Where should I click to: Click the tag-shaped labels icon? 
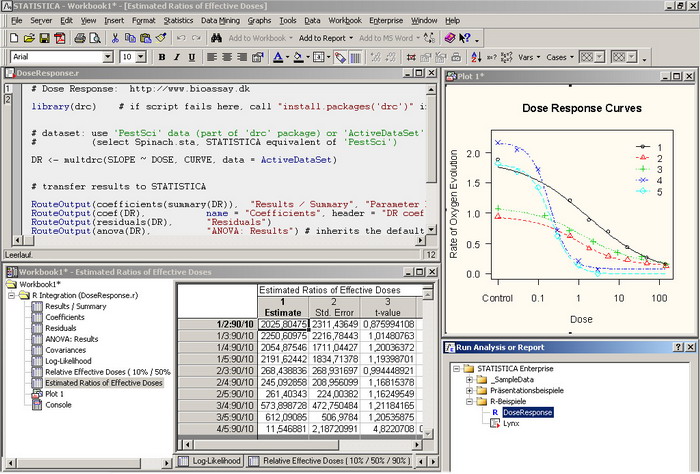pos(340,57)
